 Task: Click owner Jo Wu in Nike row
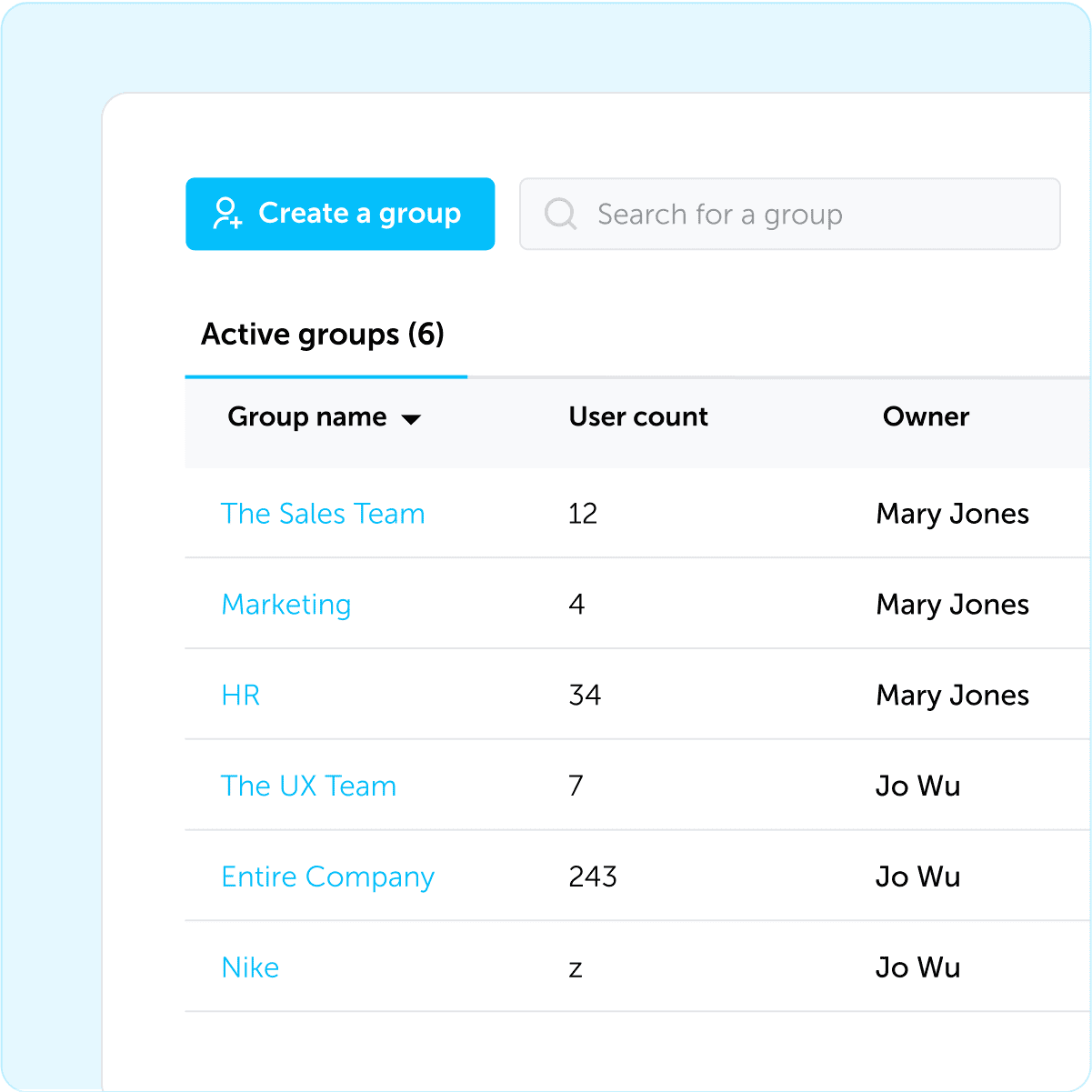(917, 967)
